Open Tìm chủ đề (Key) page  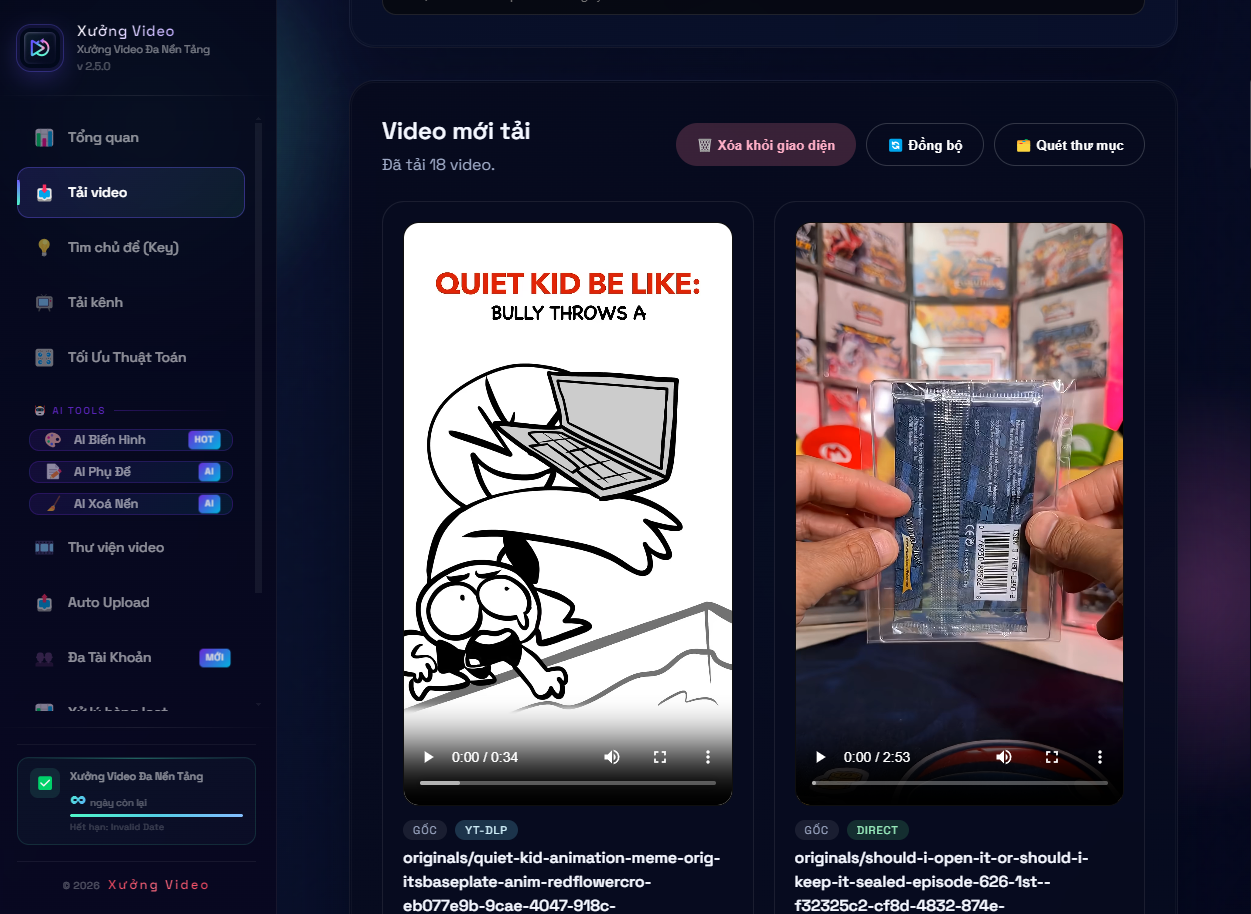tap(131, 248)
